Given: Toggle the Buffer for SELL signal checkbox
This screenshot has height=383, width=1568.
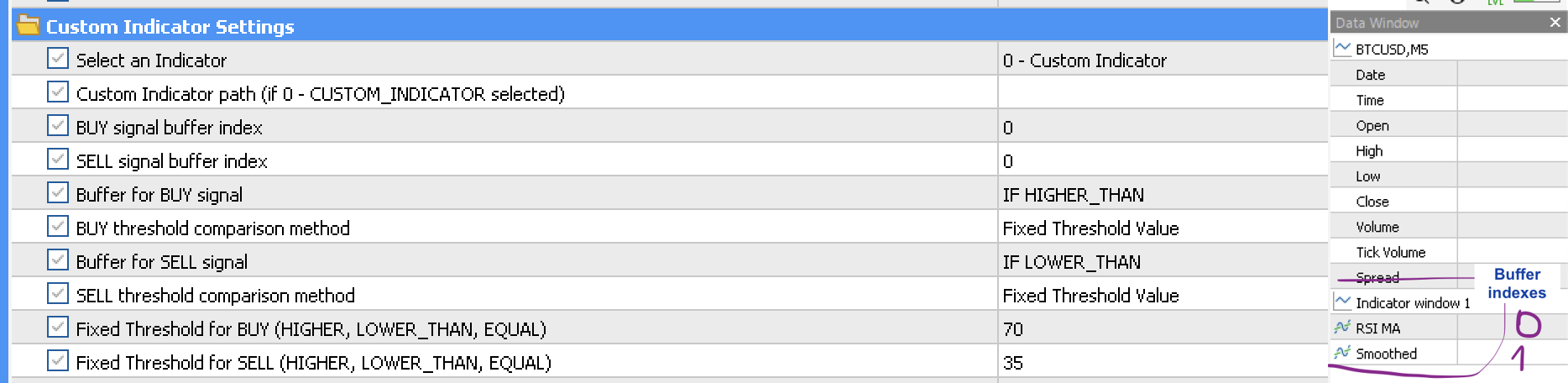Looking at the screenshot, I should point(58,260).
